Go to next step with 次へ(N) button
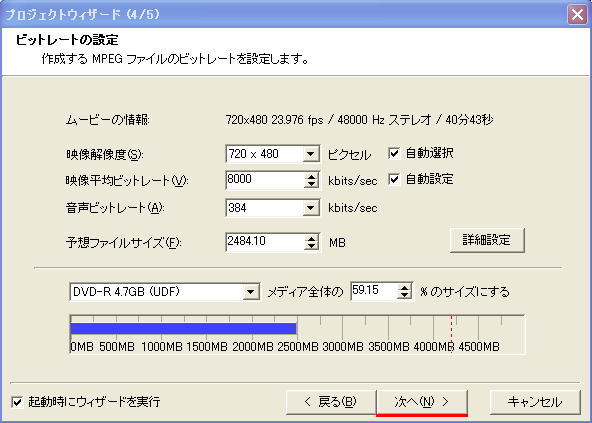The width and height of the screenshot is (592, 423). pos(422,402)
